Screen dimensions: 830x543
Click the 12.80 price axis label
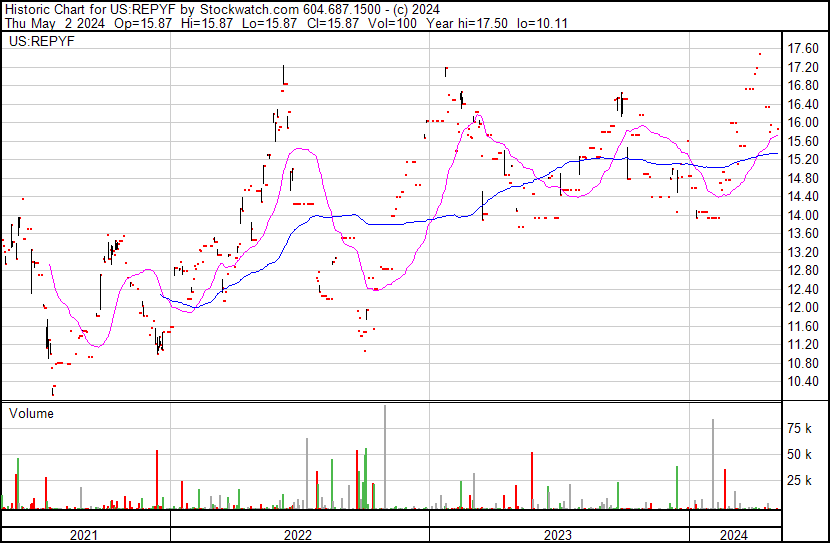803,270
